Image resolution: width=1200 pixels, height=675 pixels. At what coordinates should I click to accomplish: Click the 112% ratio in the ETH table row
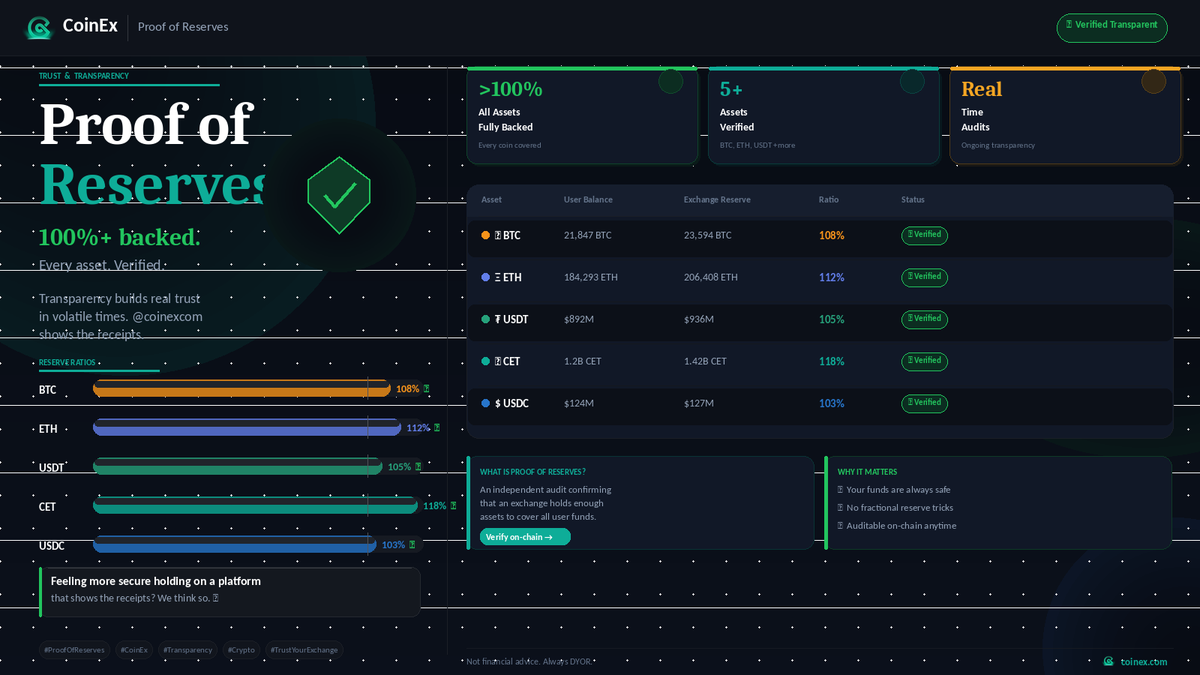coord(832,278)
